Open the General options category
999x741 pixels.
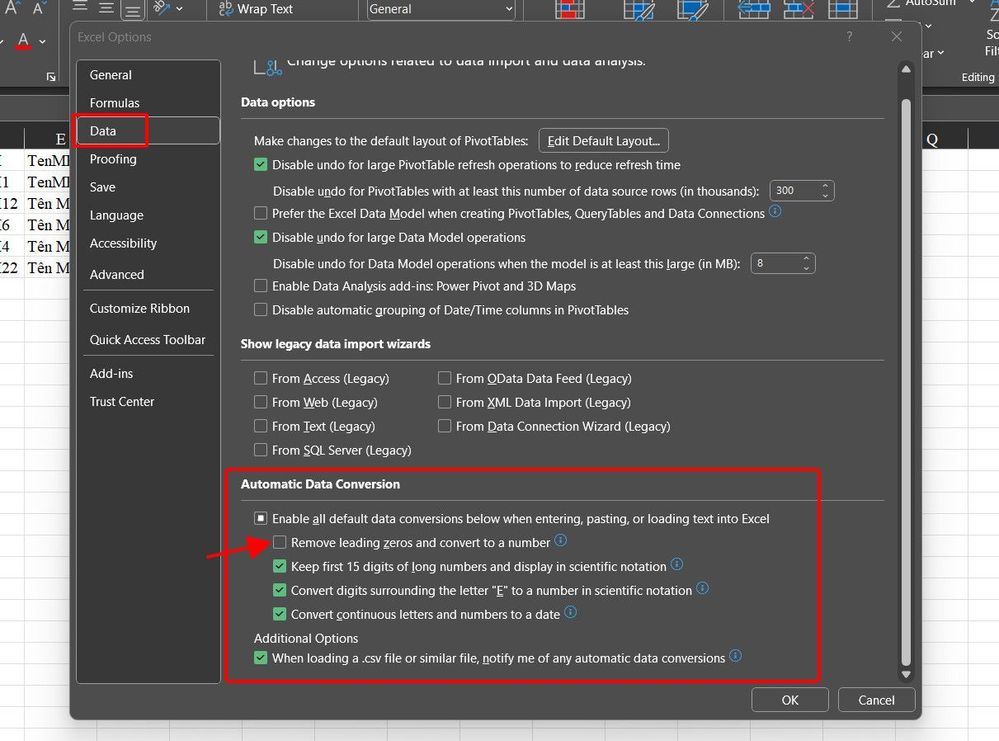tap(148, 75)
